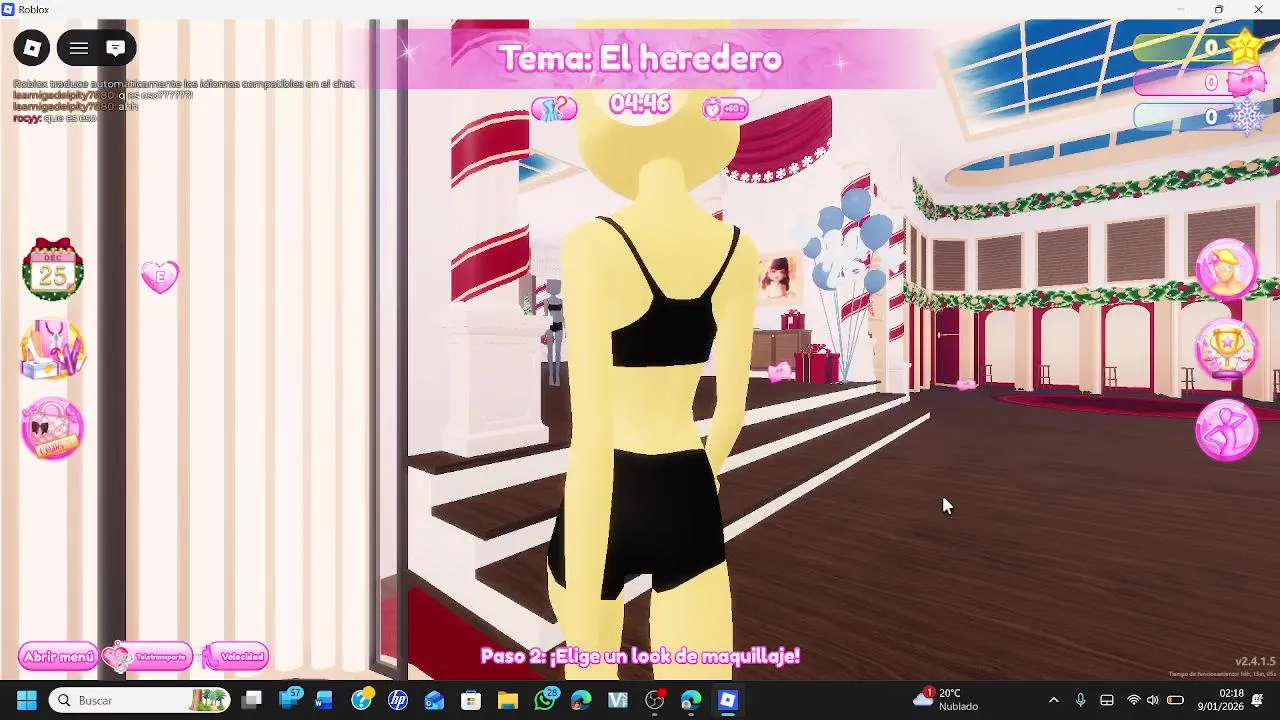
Task: Click Abrir menú button
Action: [x=58, y=657]
